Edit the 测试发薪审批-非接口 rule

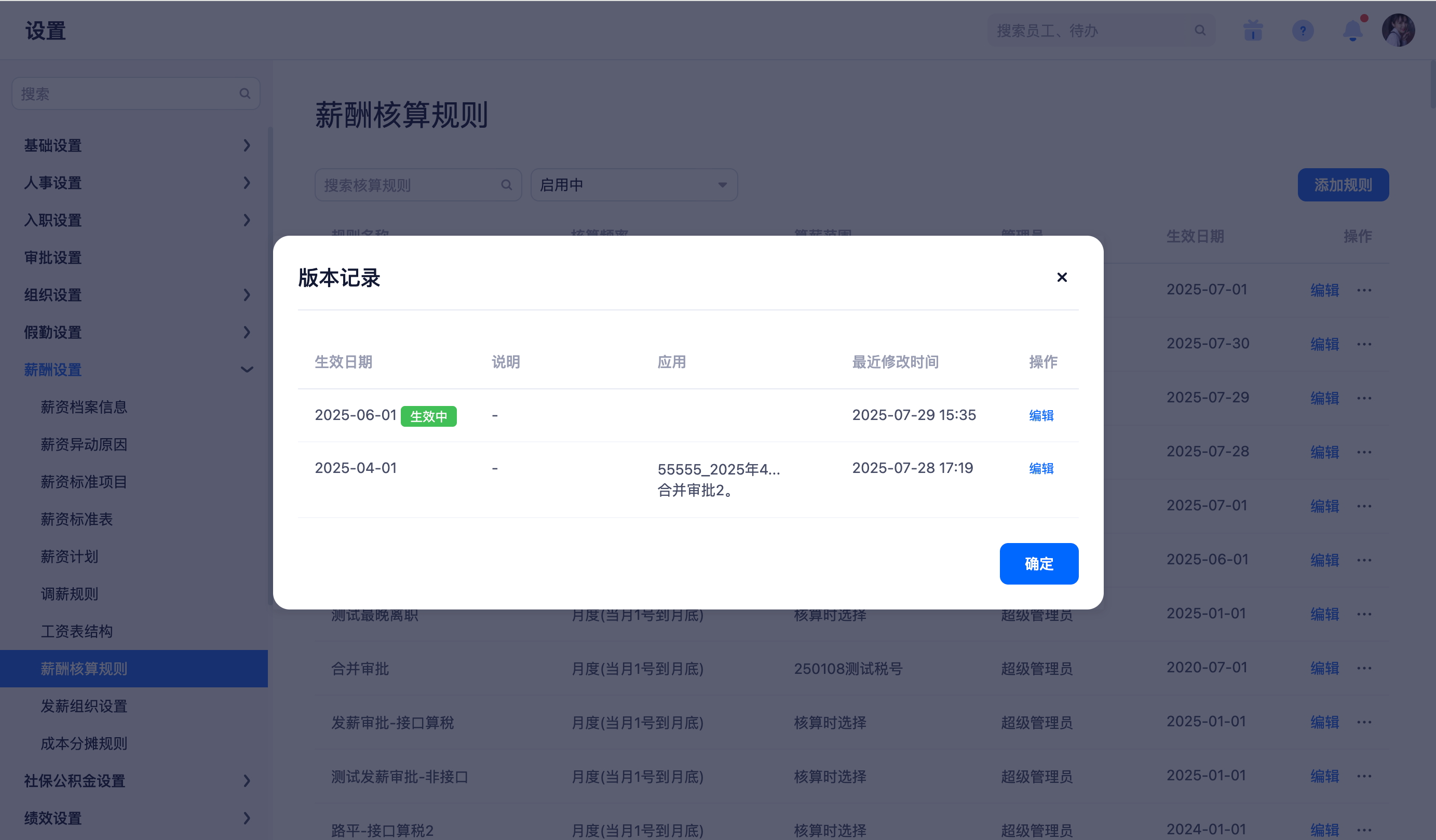coord(1324,776)
